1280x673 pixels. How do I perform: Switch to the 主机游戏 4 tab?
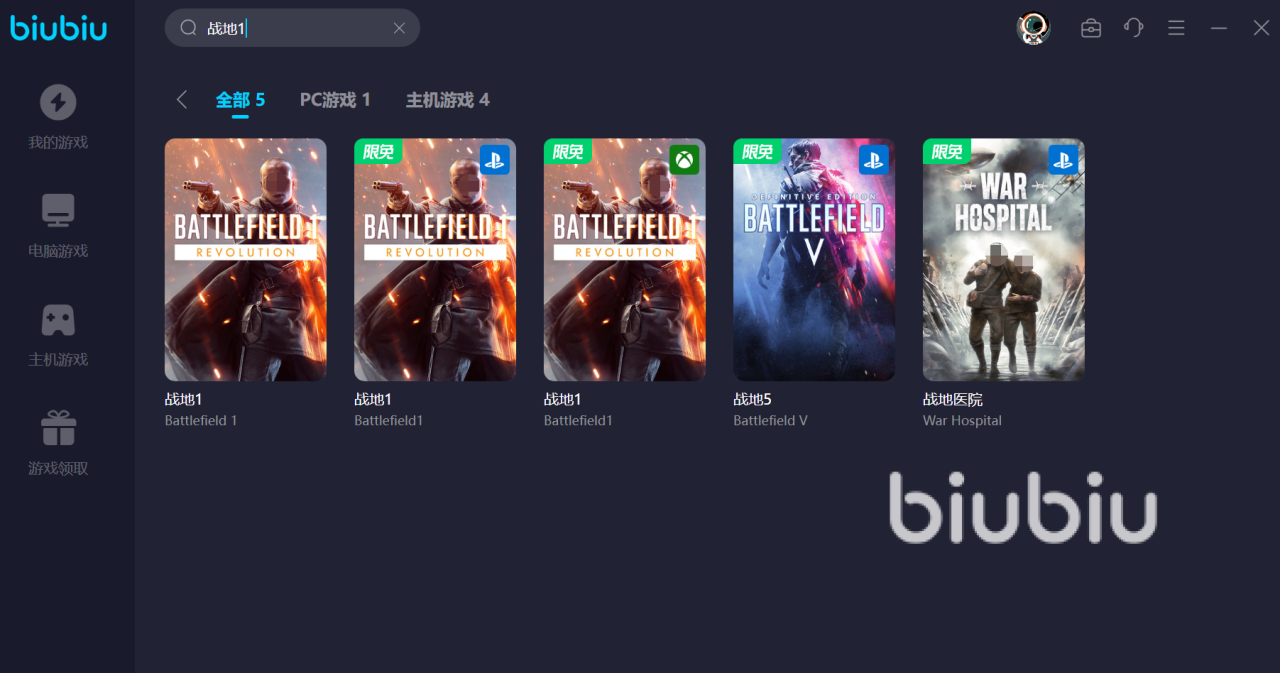(447, 100)
